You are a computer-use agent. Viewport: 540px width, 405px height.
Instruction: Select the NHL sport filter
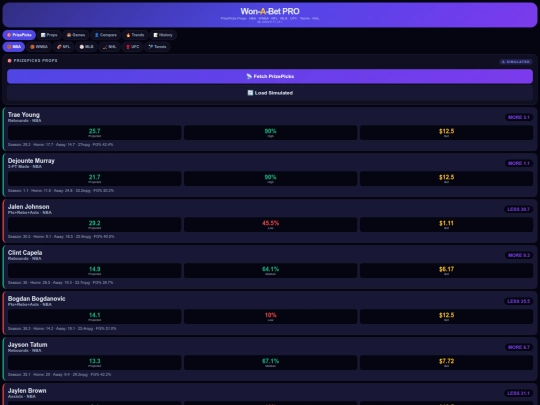pyautogui.click(x=109, y=47)
